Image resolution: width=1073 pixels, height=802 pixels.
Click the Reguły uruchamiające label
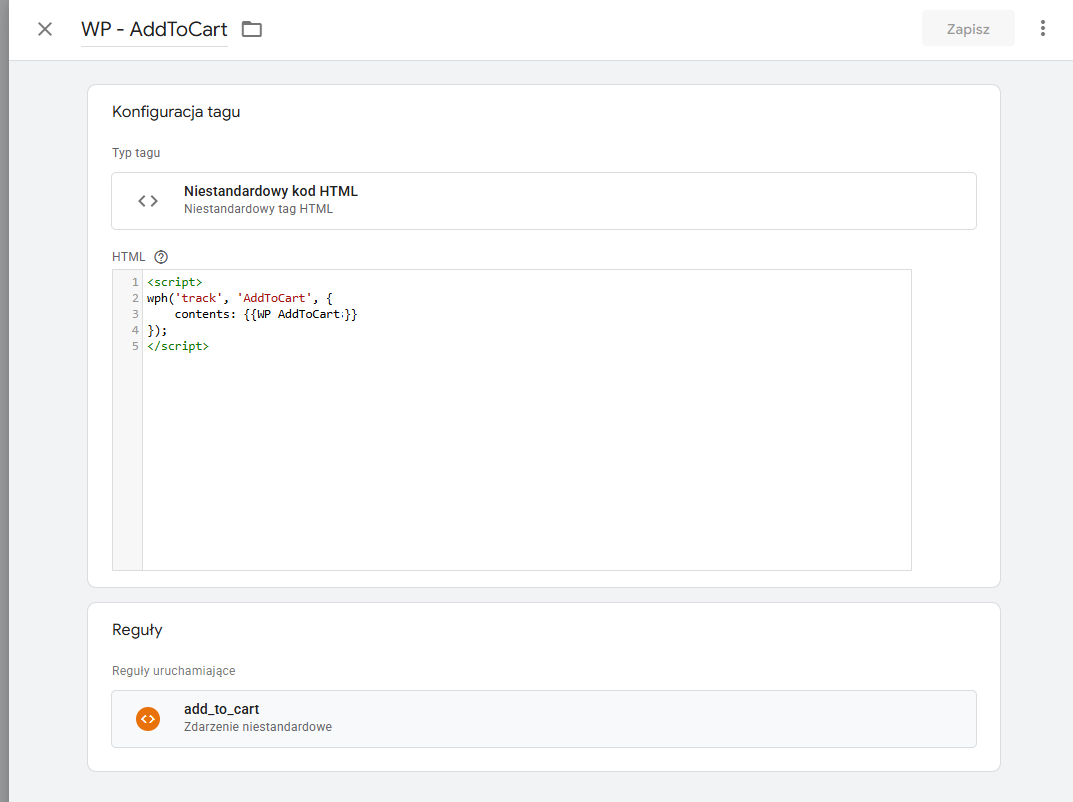[x=174, y=671]
